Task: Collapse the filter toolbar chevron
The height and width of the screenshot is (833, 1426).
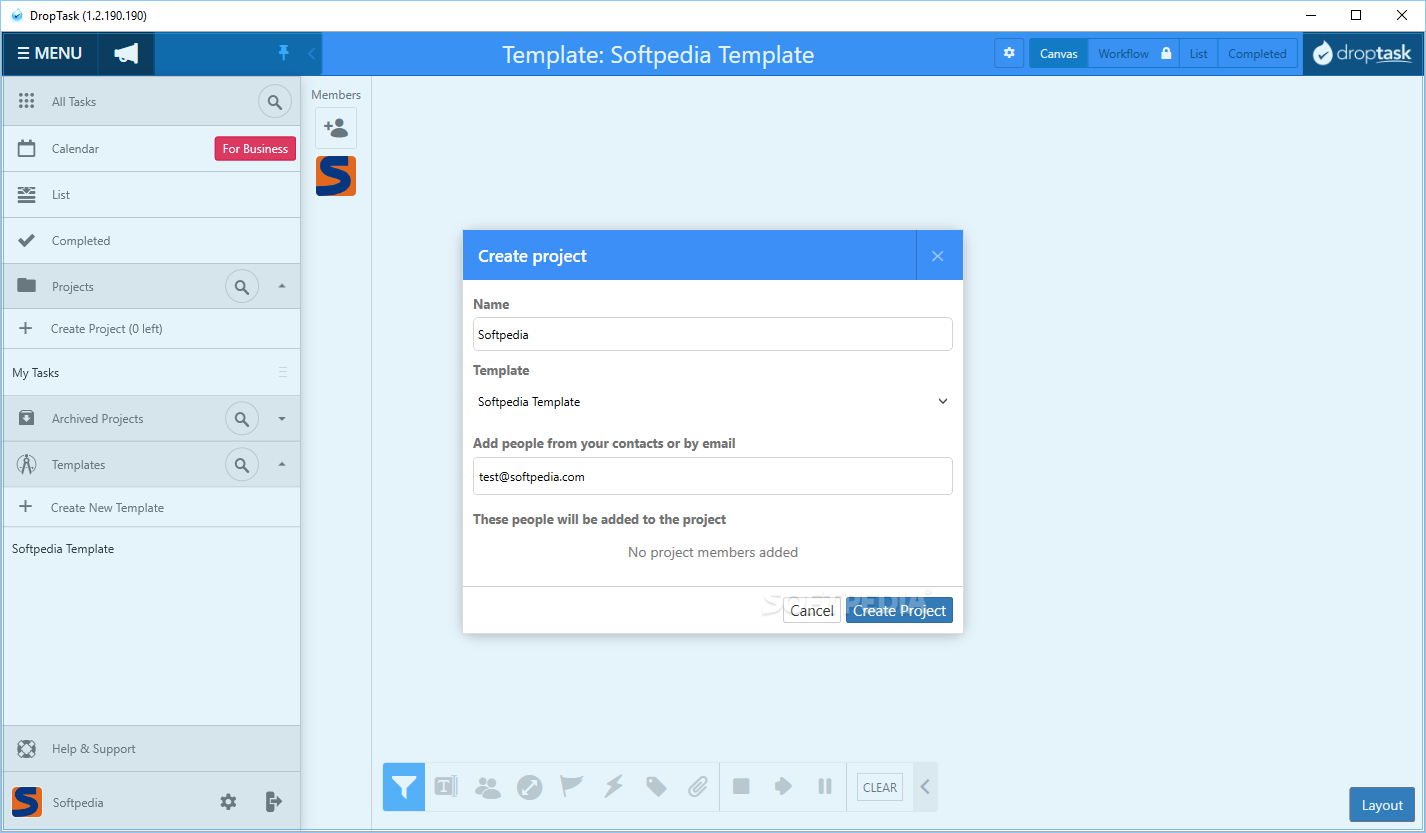Action: 925,787
